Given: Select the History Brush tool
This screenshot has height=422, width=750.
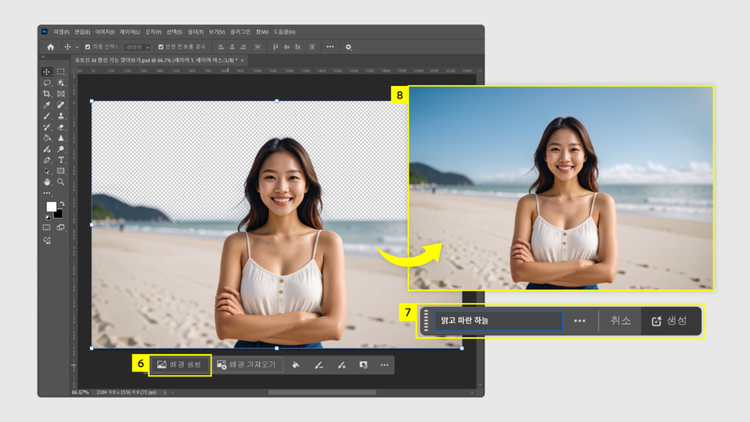Looking at the screenshot, I should pos(47,127).
